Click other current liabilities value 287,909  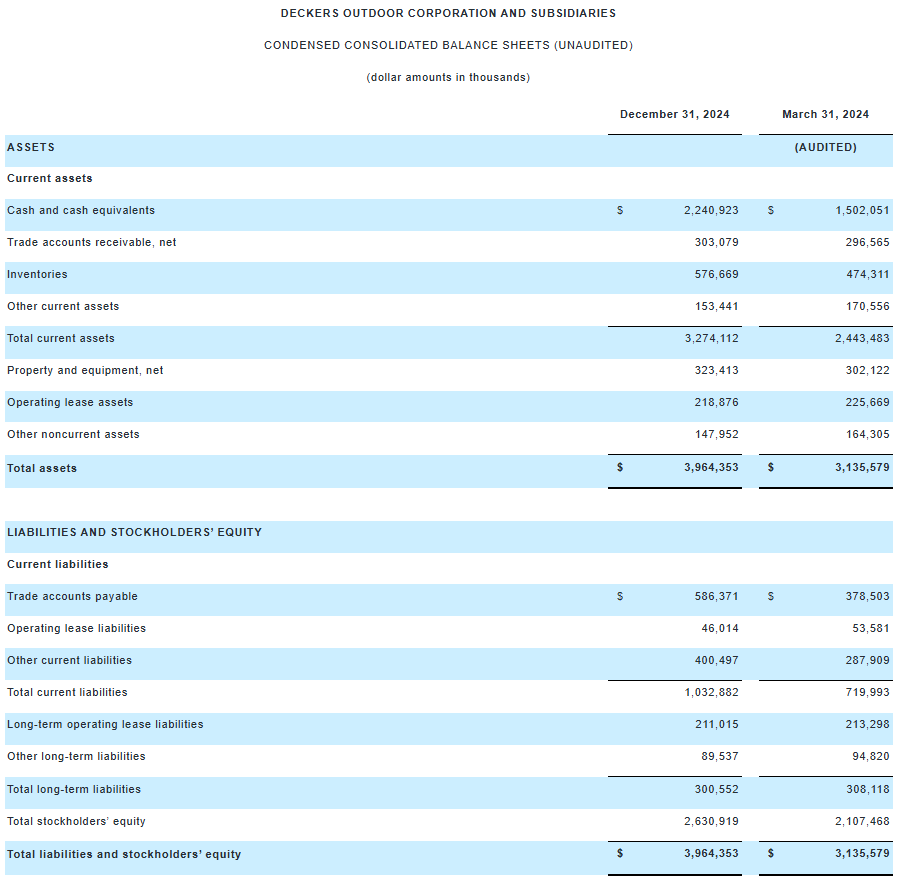[867, 661]
